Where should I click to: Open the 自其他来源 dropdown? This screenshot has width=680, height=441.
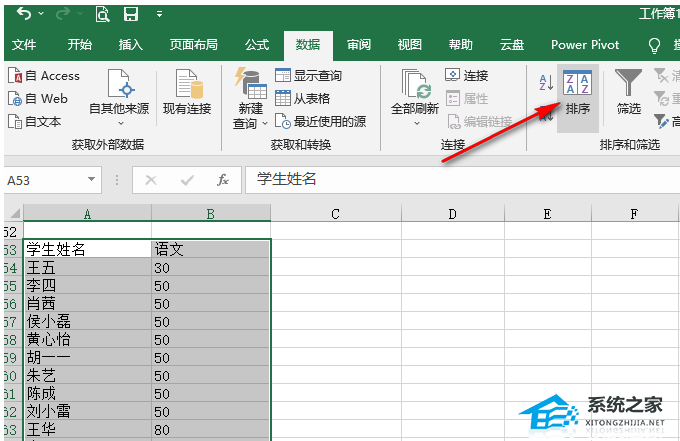(119, 98)
